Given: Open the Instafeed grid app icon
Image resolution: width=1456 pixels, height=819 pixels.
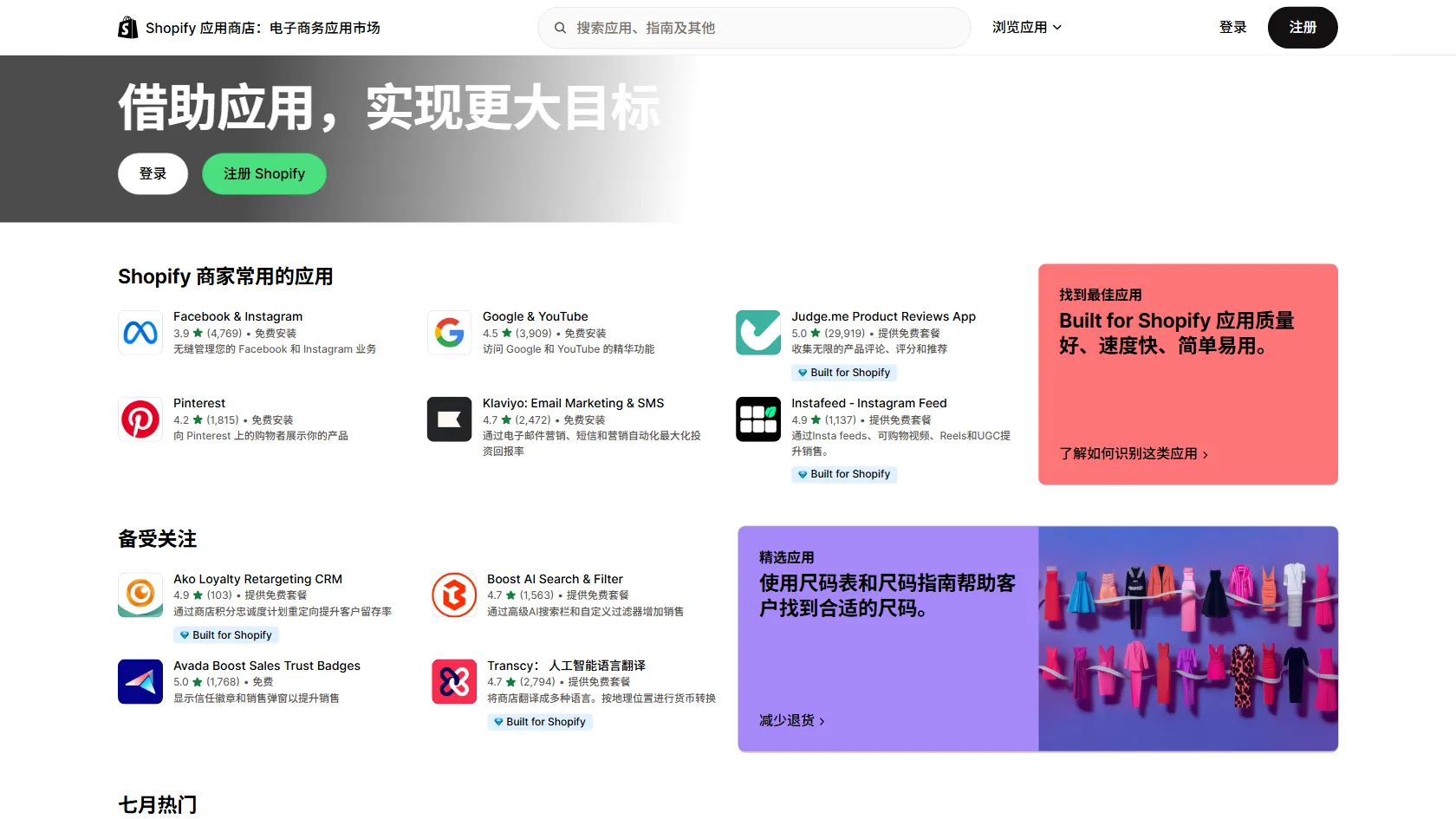Looking at the screenshot, I should (758, 419).
